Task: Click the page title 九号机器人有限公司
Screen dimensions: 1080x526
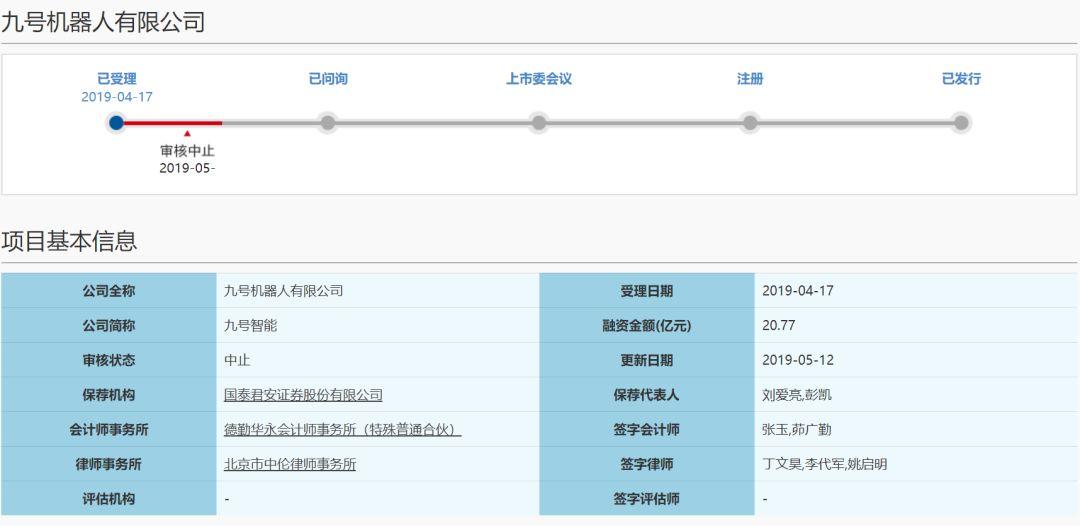Action: point(103,22)
